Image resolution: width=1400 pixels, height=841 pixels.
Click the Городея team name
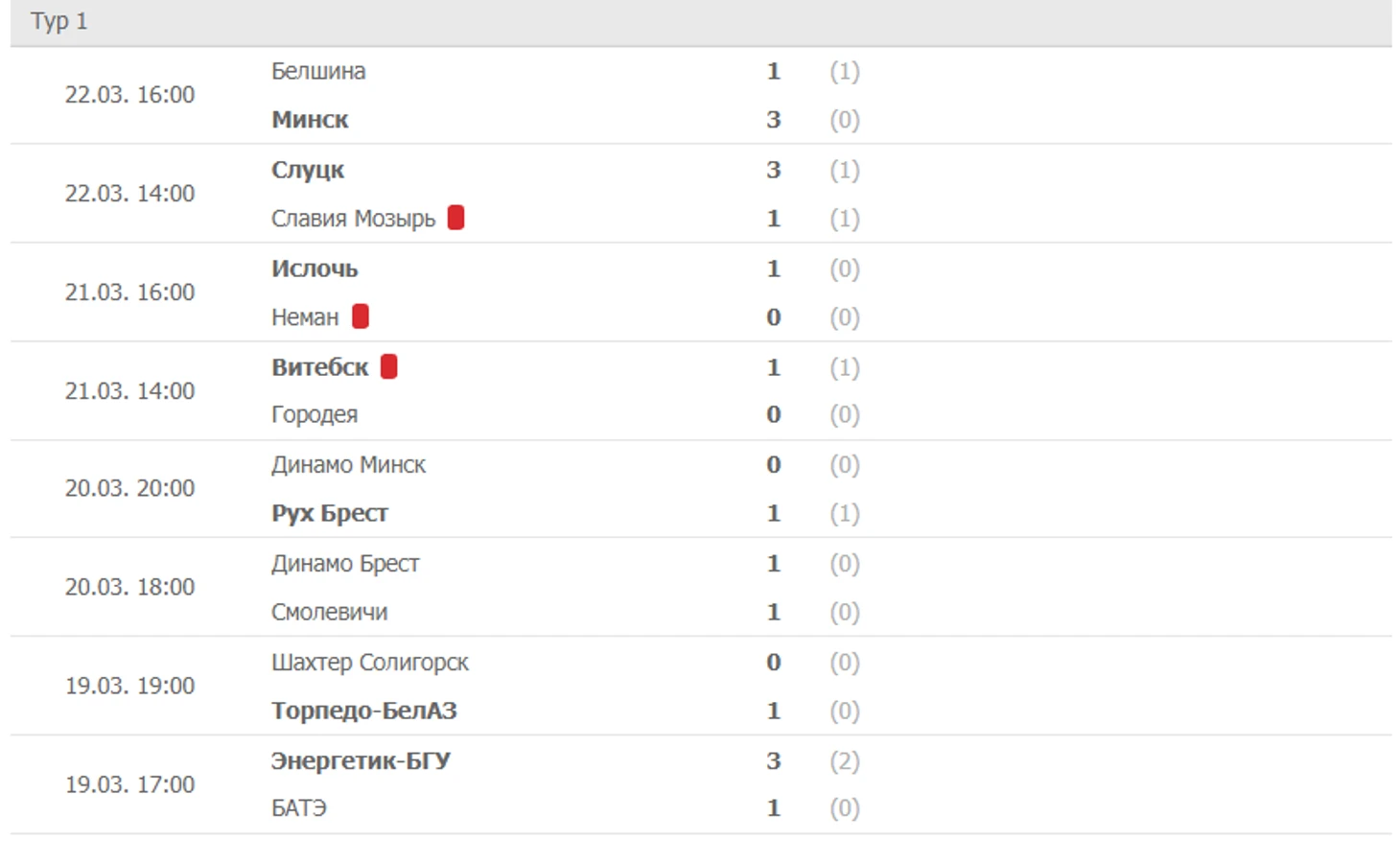[315, 414]
